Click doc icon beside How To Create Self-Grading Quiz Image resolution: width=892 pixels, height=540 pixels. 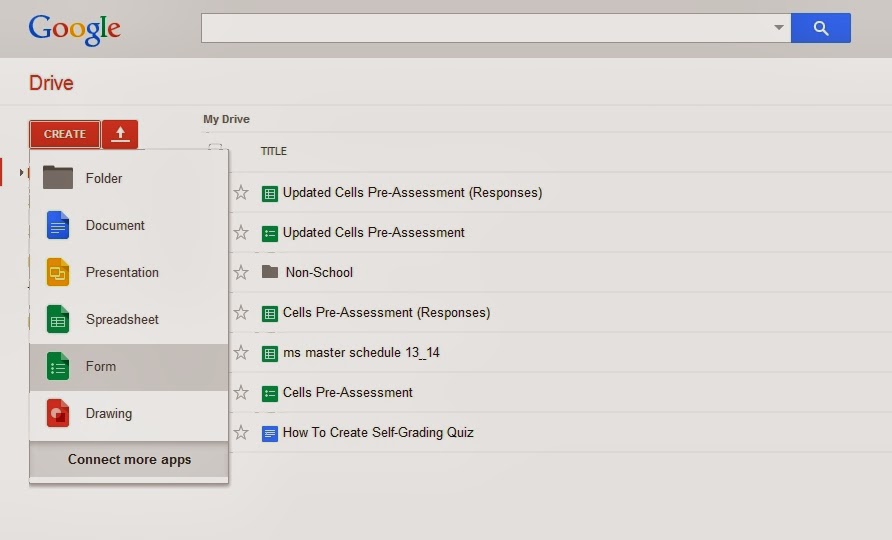270,434
